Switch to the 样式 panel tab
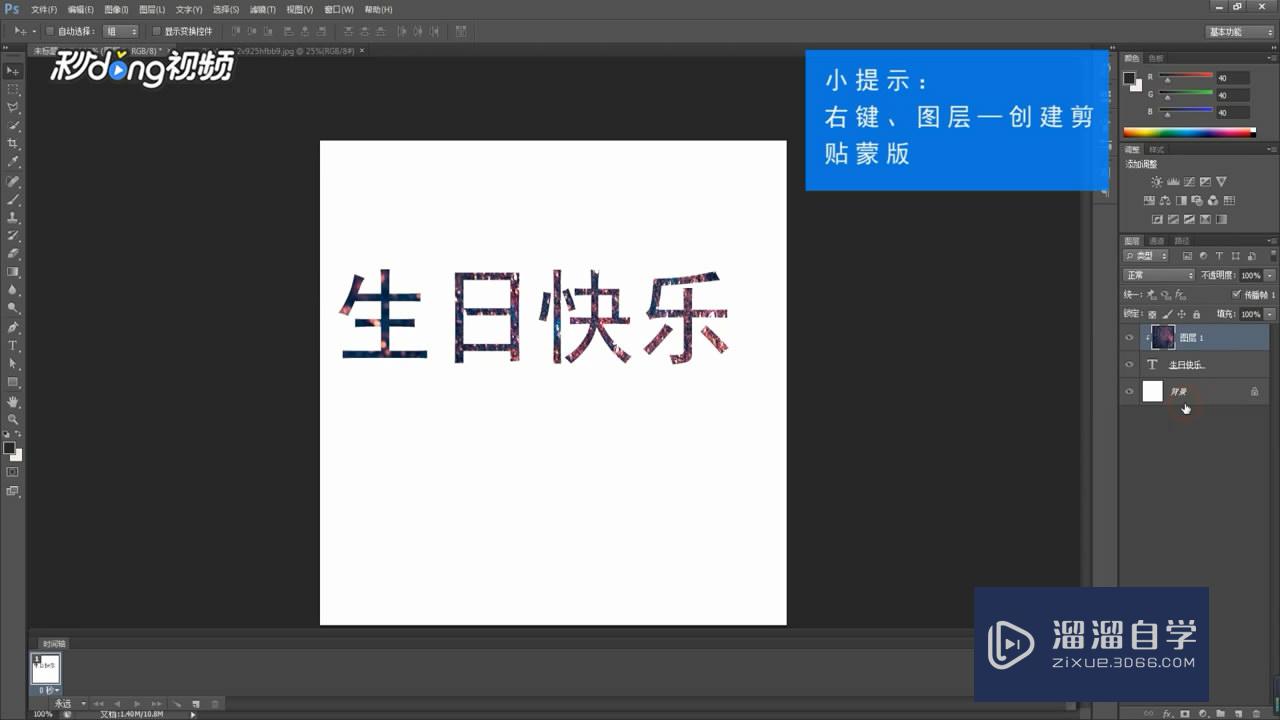The height and width of the screenshot is (720, 1280). pos(1157,149)
